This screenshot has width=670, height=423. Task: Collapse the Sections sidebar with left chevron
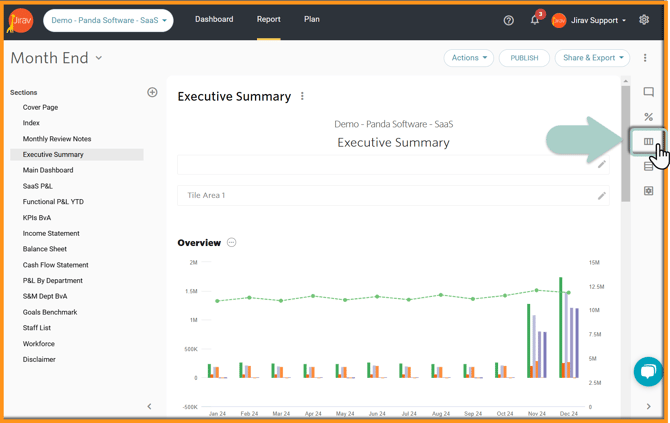[x=149, y=406]
